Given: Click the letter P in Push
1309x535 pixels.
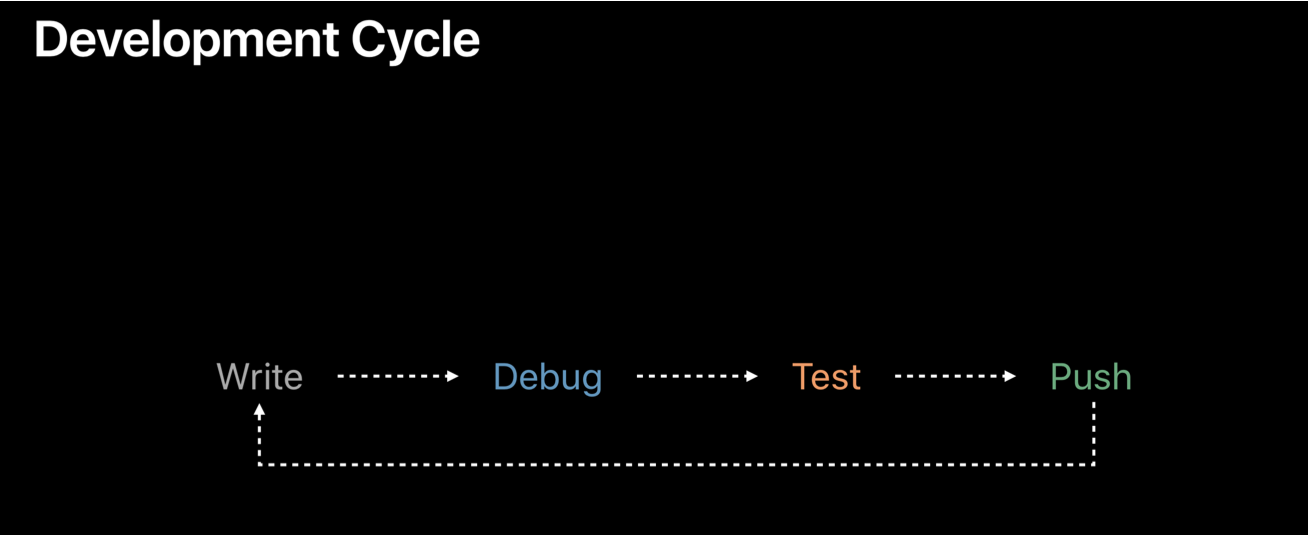Looking at the screenshot, I should [x=1060, y=377].
